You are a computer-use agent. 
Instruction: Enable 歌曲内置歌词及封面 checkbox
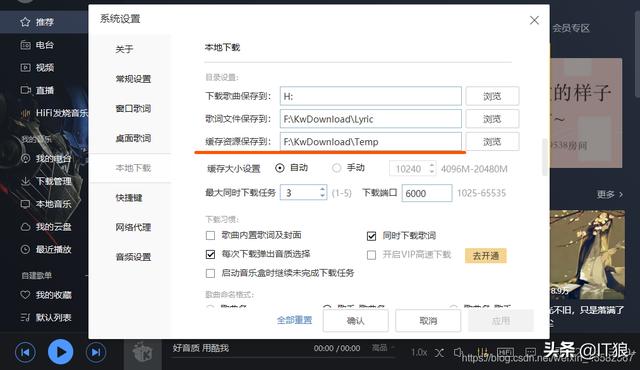point(210,235)
